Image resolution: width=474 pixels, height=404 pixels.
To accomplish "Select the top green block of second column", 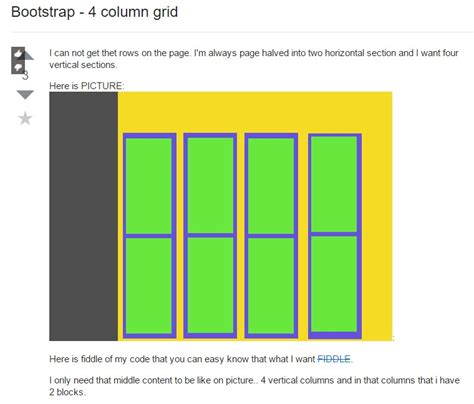I will [x=210, y=185].
